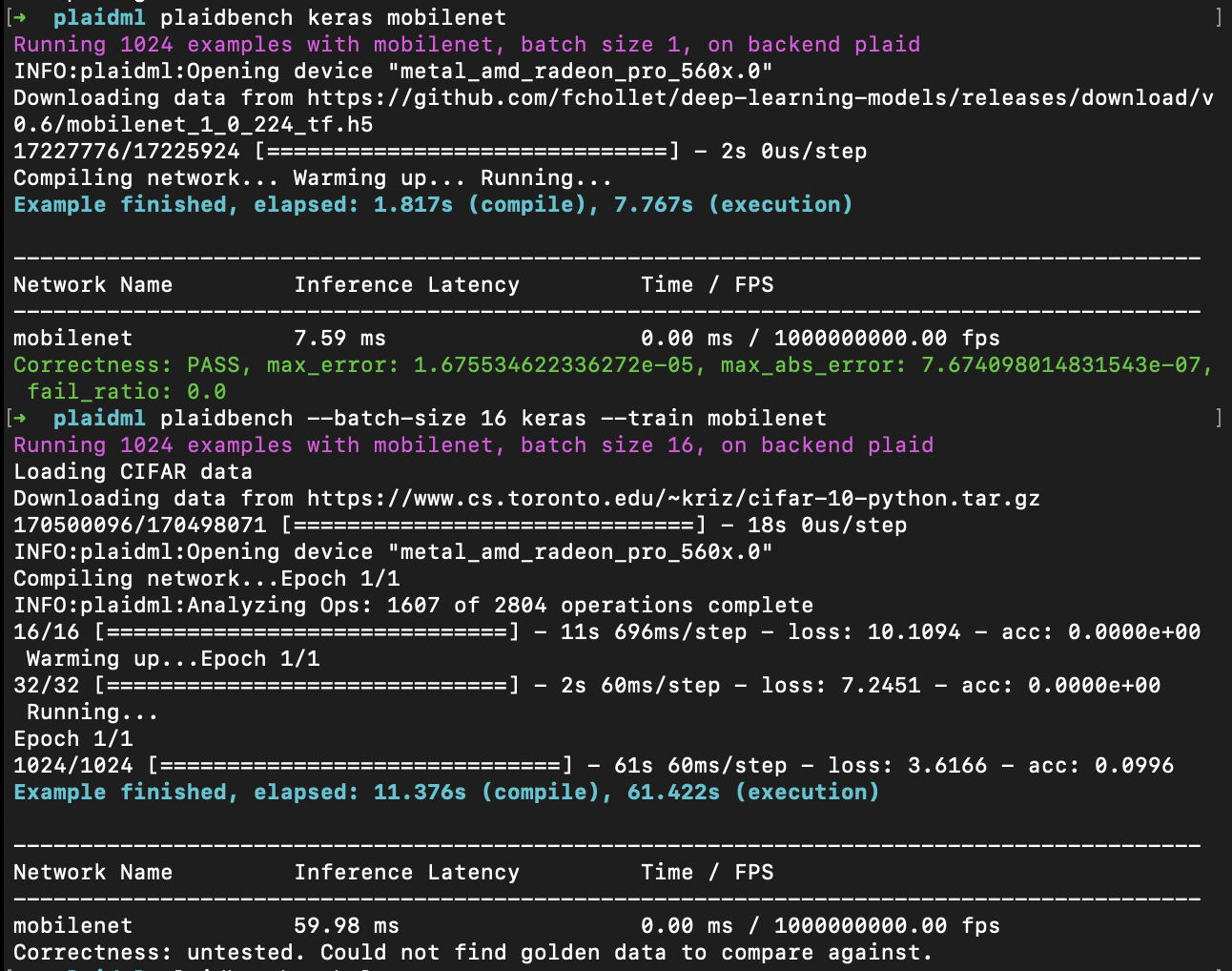Click 'fail_ratio: 0.0' text
This screenshot has height=971, width=1232.
[126, 391]
